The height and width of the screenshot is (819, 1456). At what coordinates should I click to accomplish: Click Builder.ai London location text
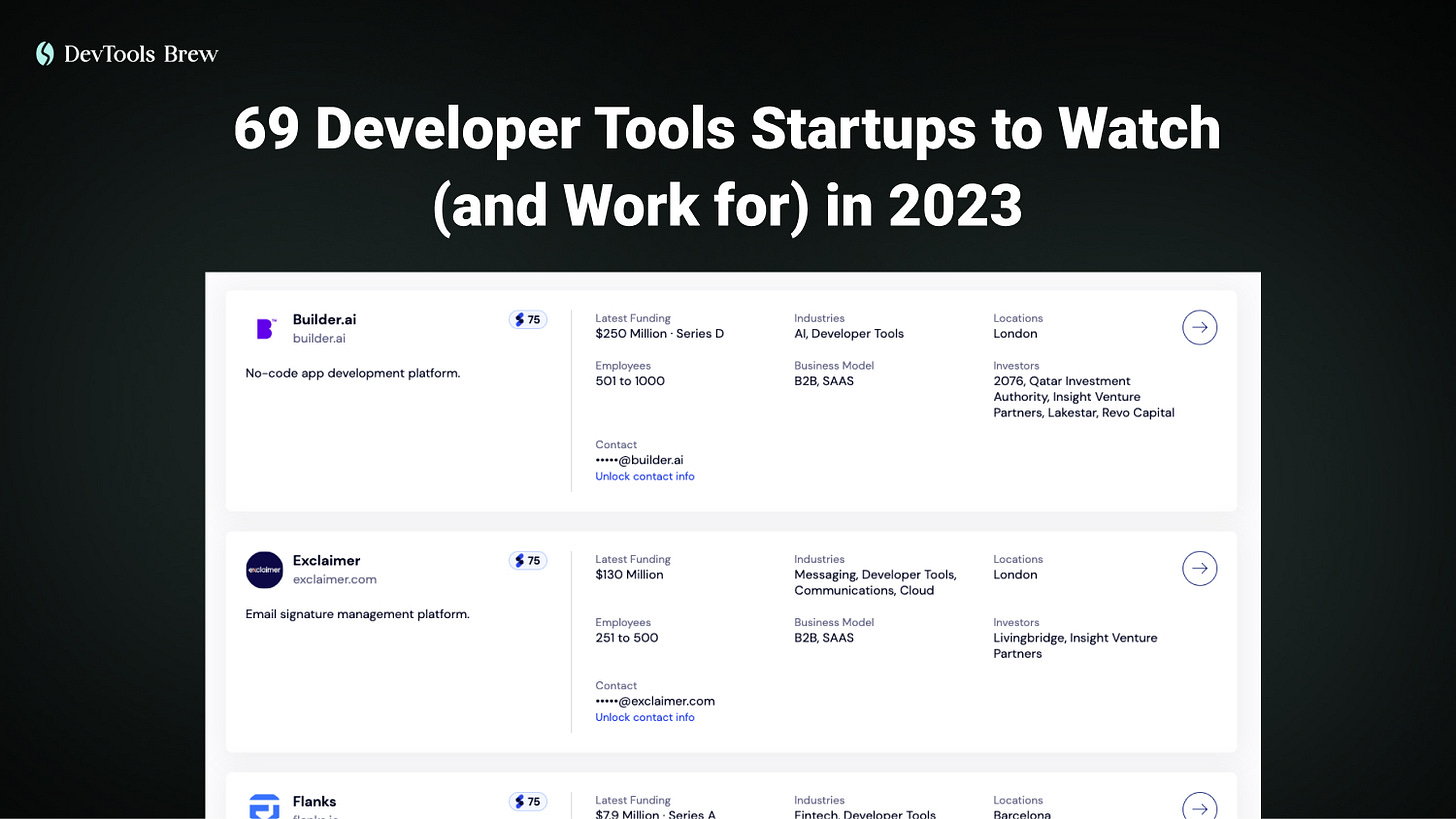[1015, 334]
